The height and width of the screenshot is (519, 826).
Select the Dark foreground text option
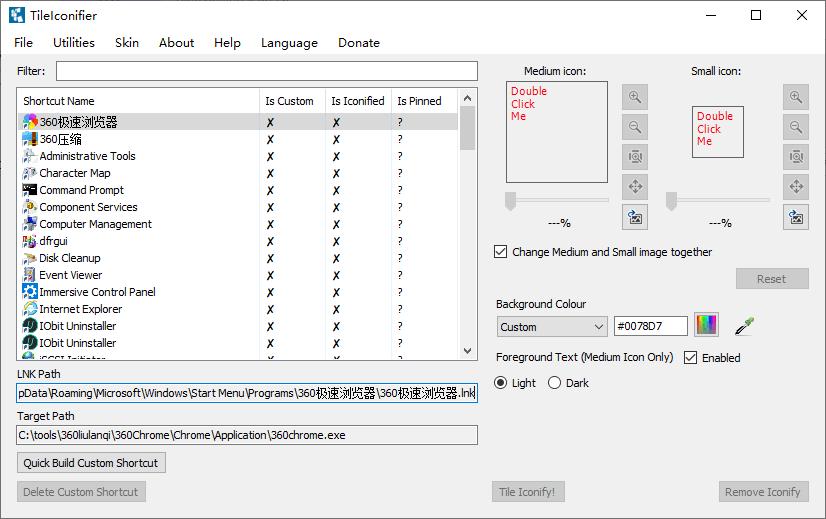pos(554,383)
